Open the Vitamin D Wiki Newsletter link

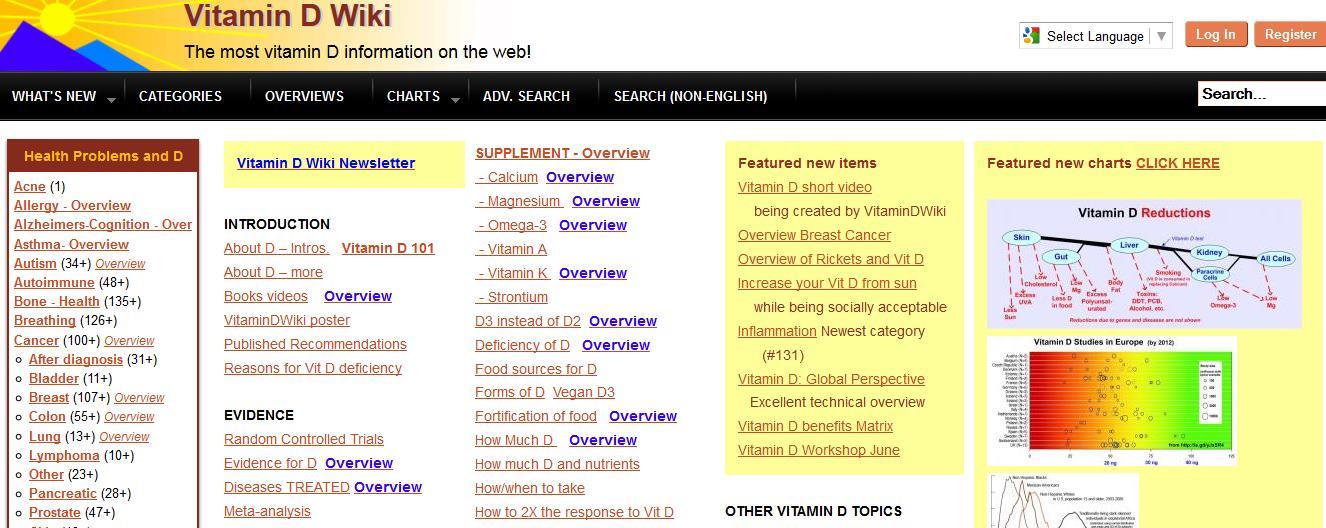(326, 163)
